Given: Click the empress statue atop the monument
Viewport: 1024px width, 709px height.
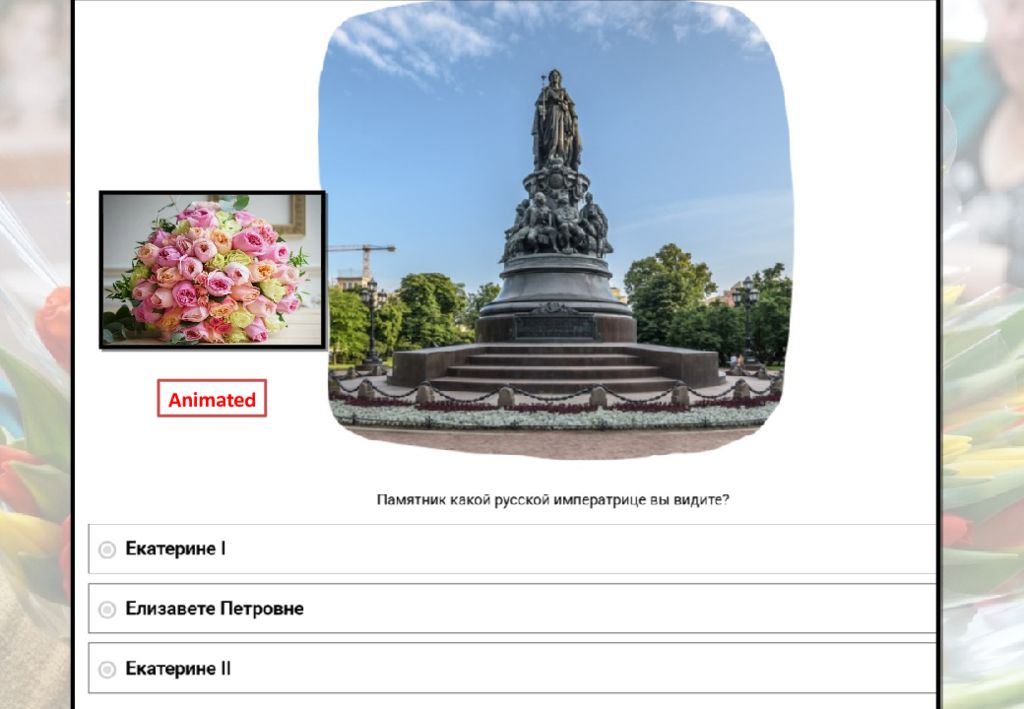Looking at the screenshot, I should [x=556, y=121].
